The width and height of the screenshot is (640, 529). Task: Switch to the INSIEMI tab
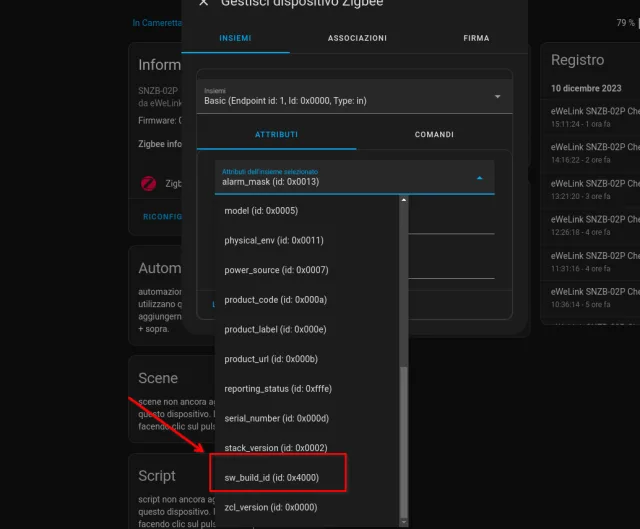pyautogui.click(x=236, y=38)
